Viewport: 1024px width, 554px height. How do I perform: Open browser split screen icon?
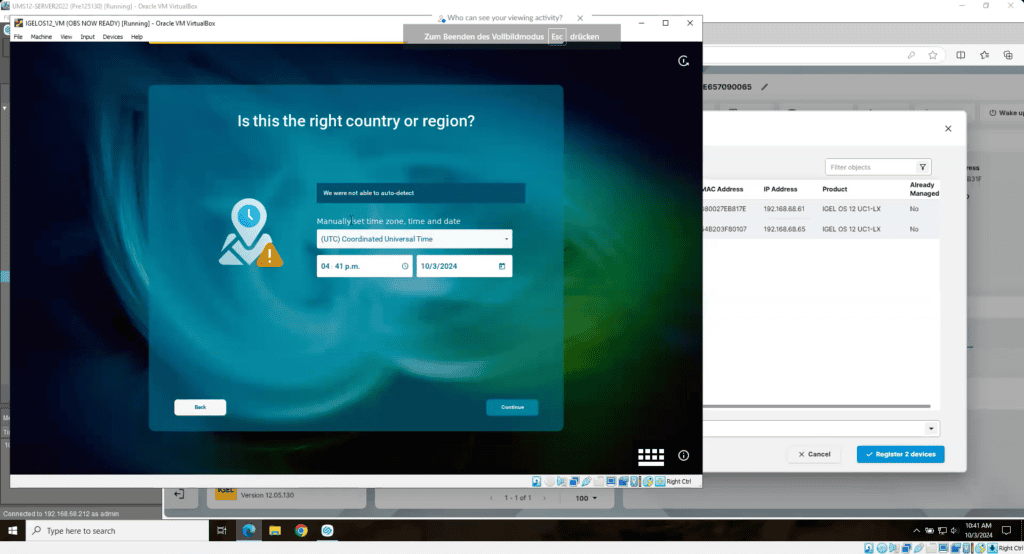click(960, 56)
